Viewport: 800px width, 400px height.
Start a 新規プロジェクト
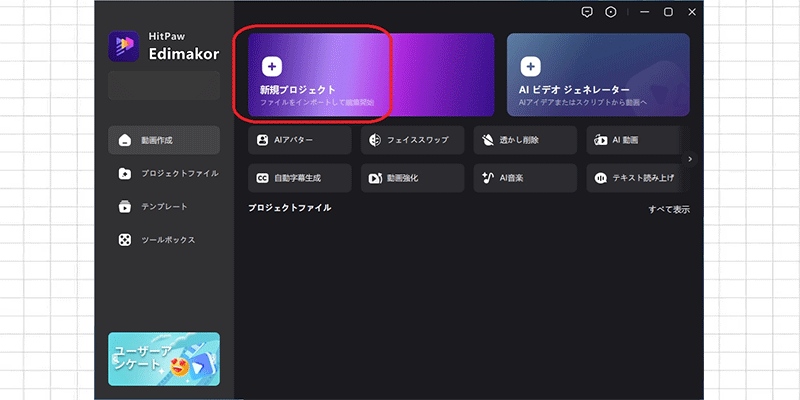pyautogui.click(x=371, y=75)
